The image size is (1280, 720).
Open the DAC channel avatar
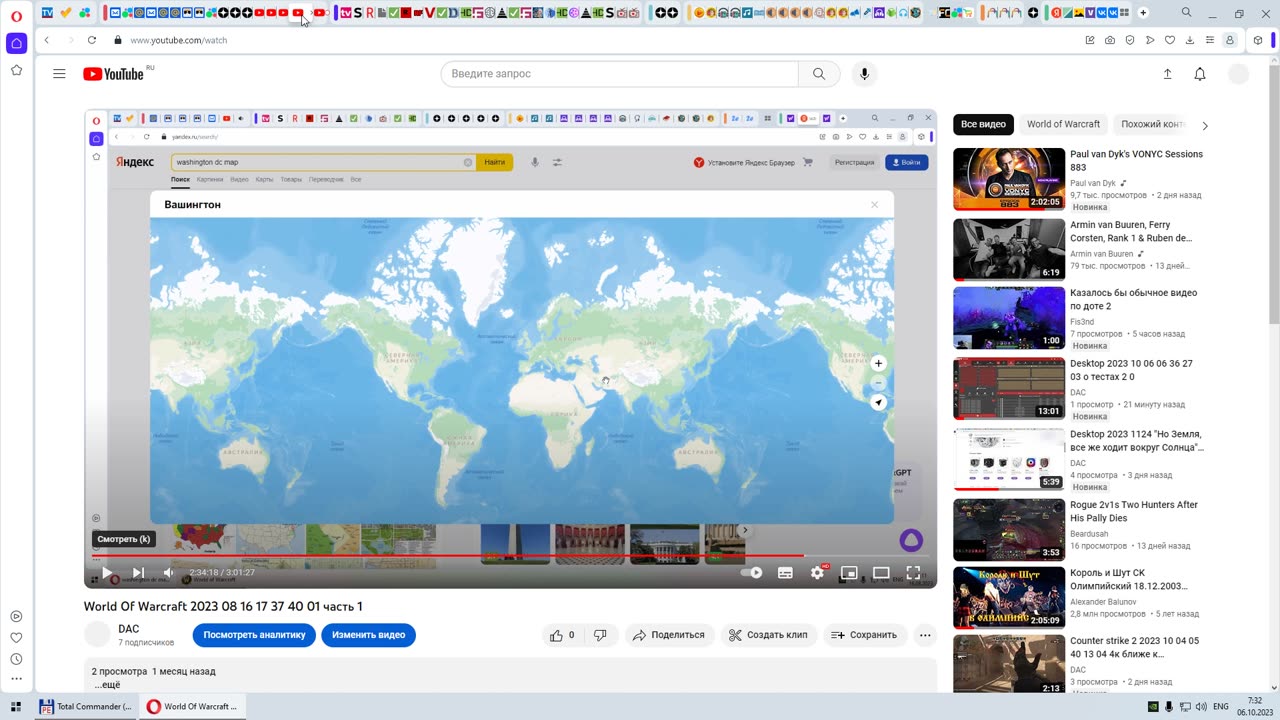97,634
